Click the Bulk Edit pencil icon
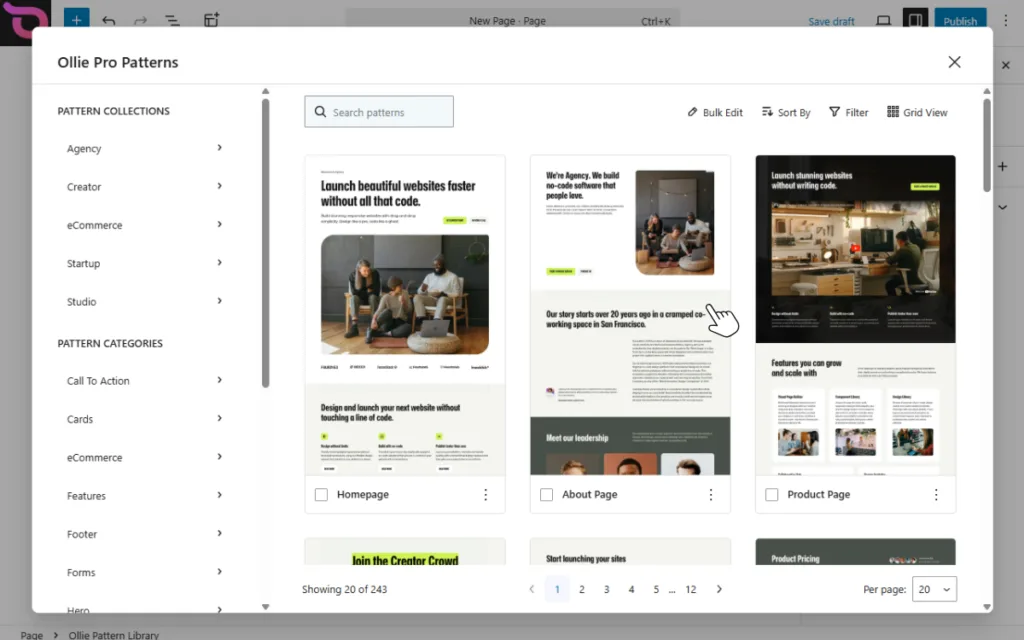The height and width of the screenshot is (640, 1024). [693, 113]
